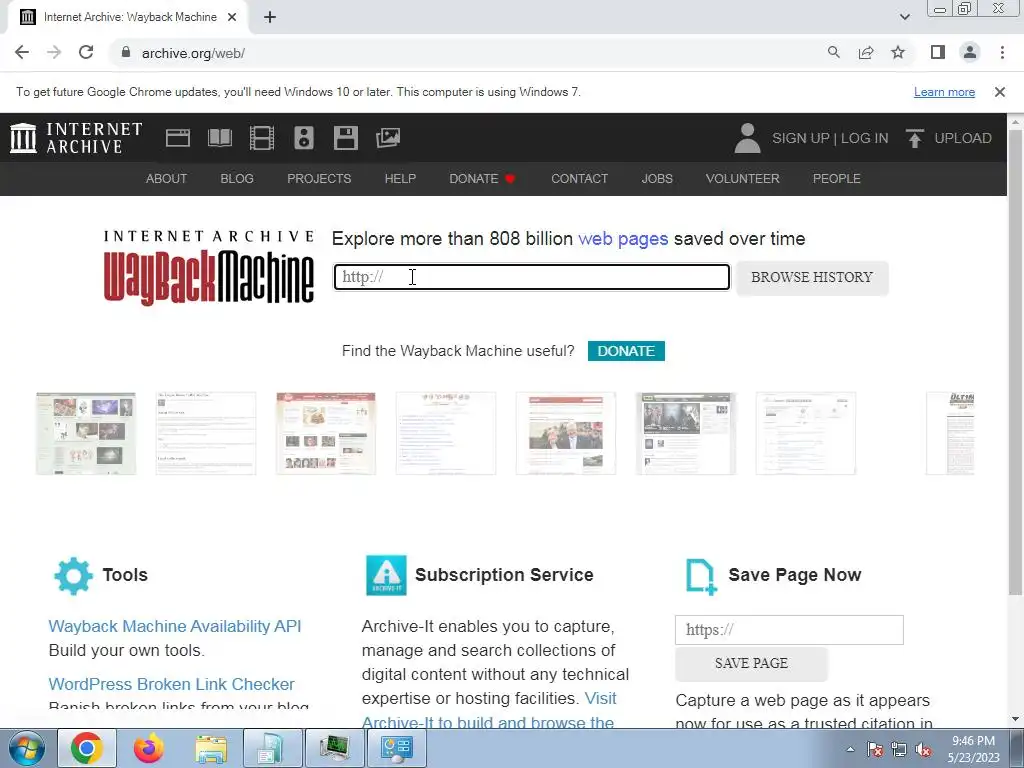Open a new browser tab
Viewport: 1024px width, 768px height.
click(270, 17)
